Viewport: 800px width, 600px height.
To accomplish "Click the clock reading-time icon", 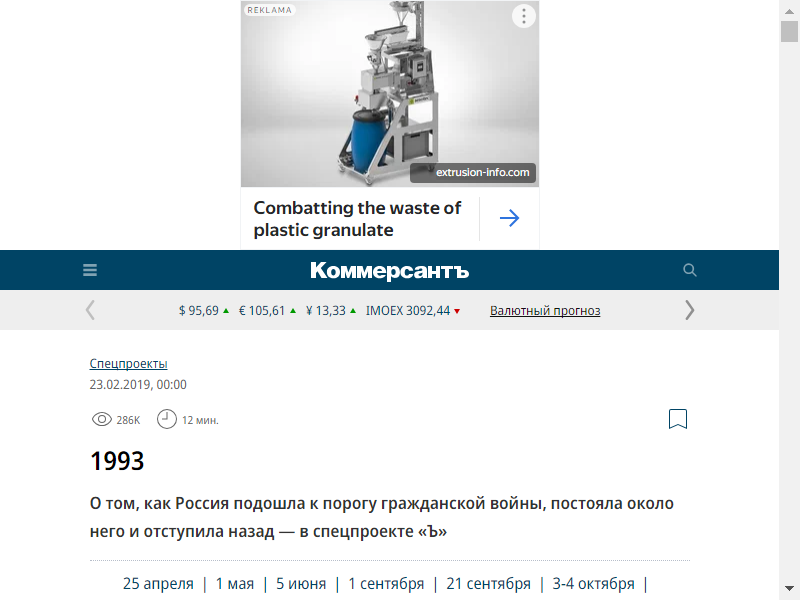I will point(166,419).
